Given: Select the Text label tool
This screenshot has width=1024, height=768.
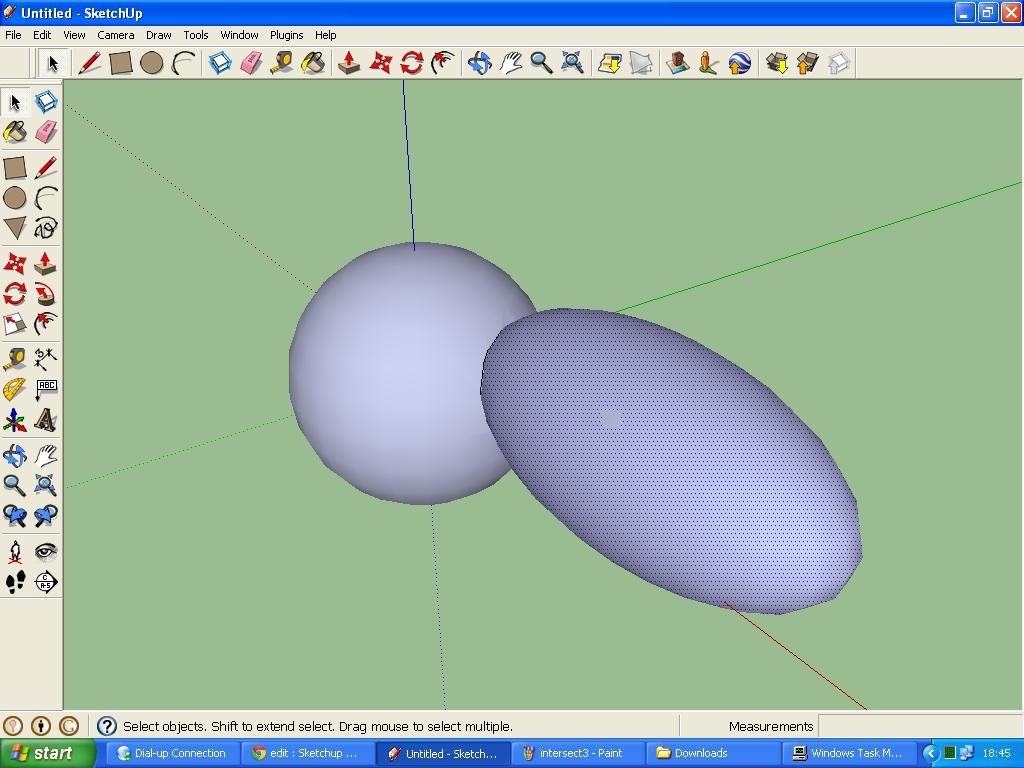Looking at the screenshot, I should click(x=46, y=389).
